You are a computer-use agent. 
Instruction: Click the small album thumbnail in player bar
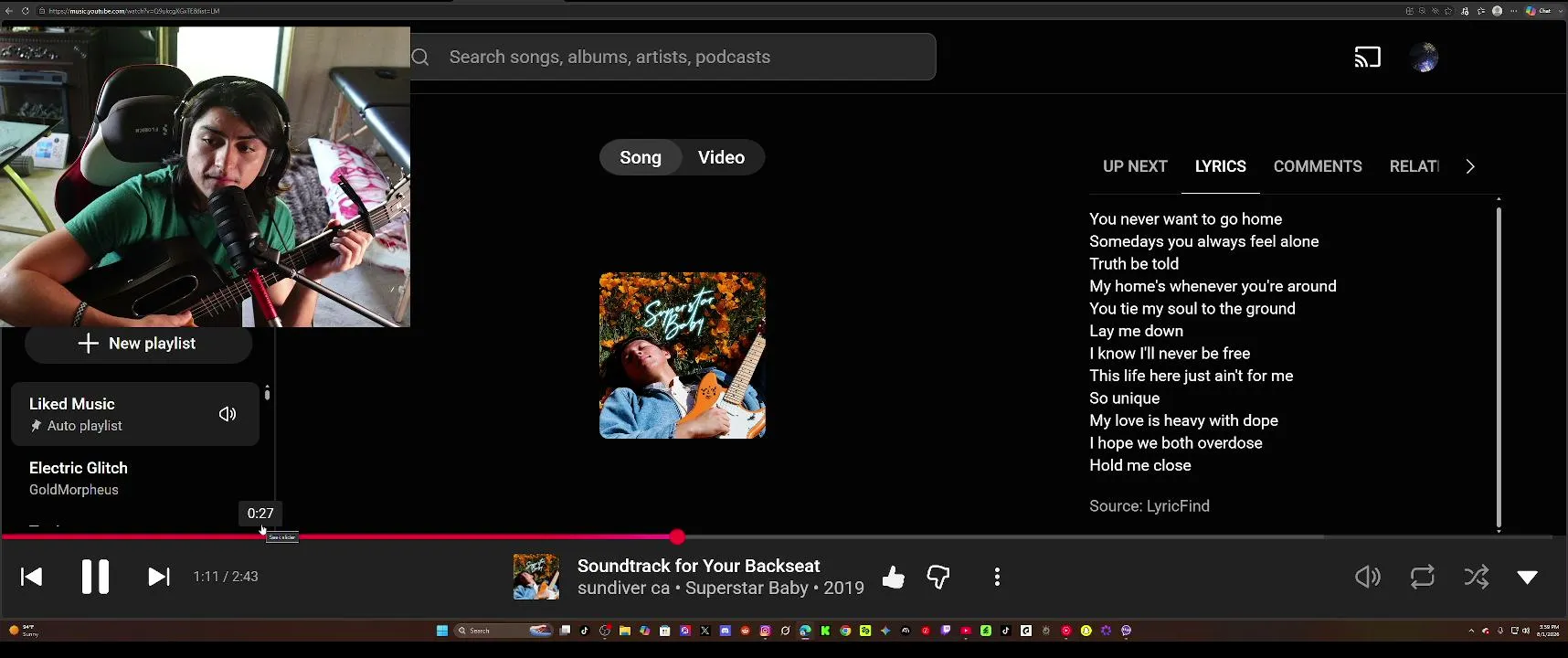536,577
